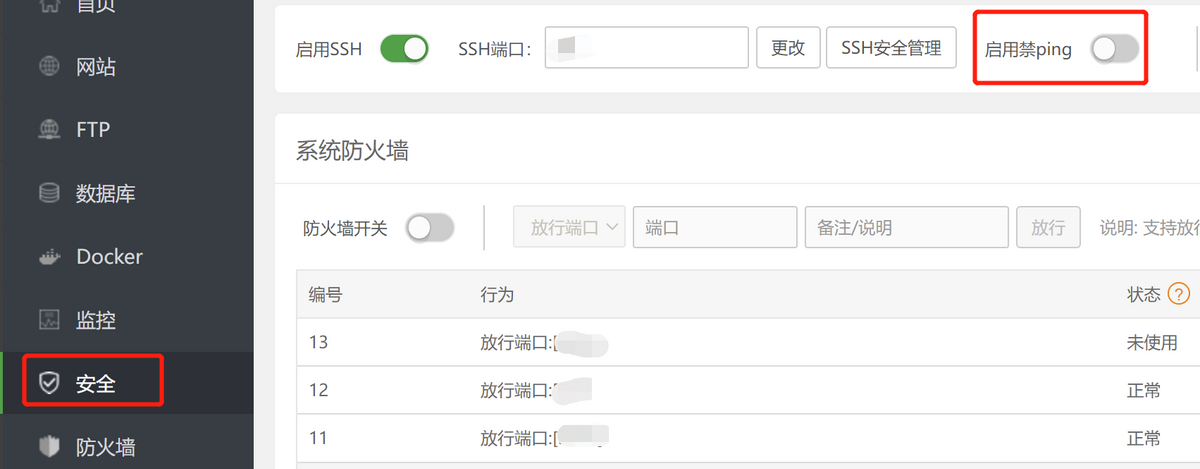Click the 安全 shield checkmark icon
The height and width of the screenshot is (469, 1200).
(x=48, y=383)
